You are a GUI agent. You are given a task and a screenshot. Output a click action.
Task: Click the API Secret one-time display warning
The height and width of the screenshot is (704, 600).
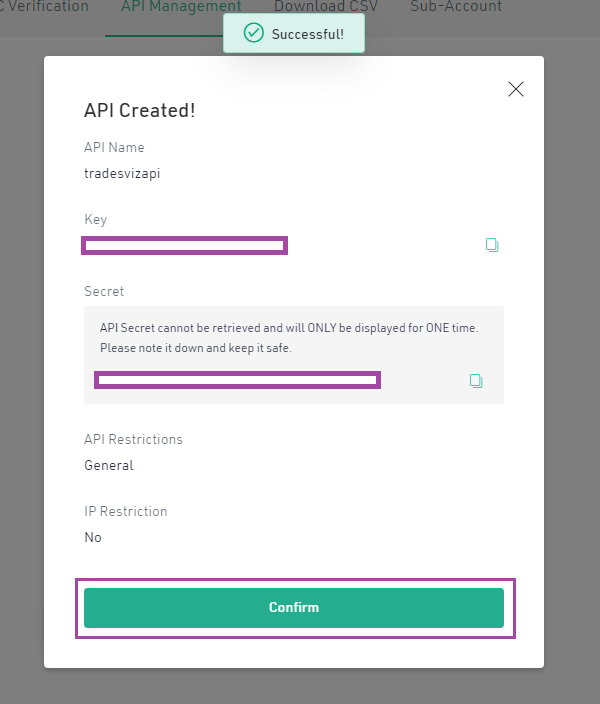click(289, 338)
